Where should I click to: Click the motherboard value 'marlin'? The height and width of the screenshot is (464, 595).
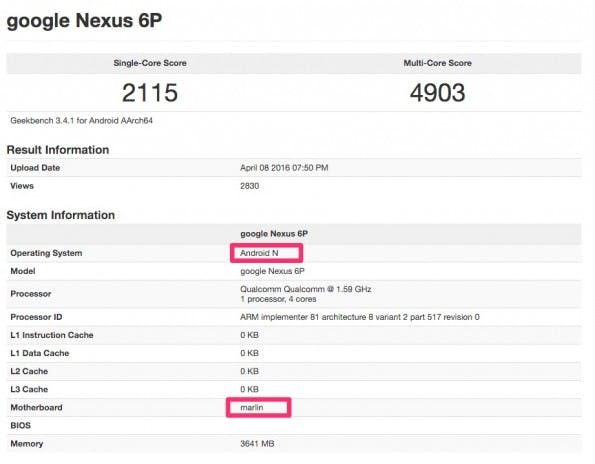[x=252, y=407]
